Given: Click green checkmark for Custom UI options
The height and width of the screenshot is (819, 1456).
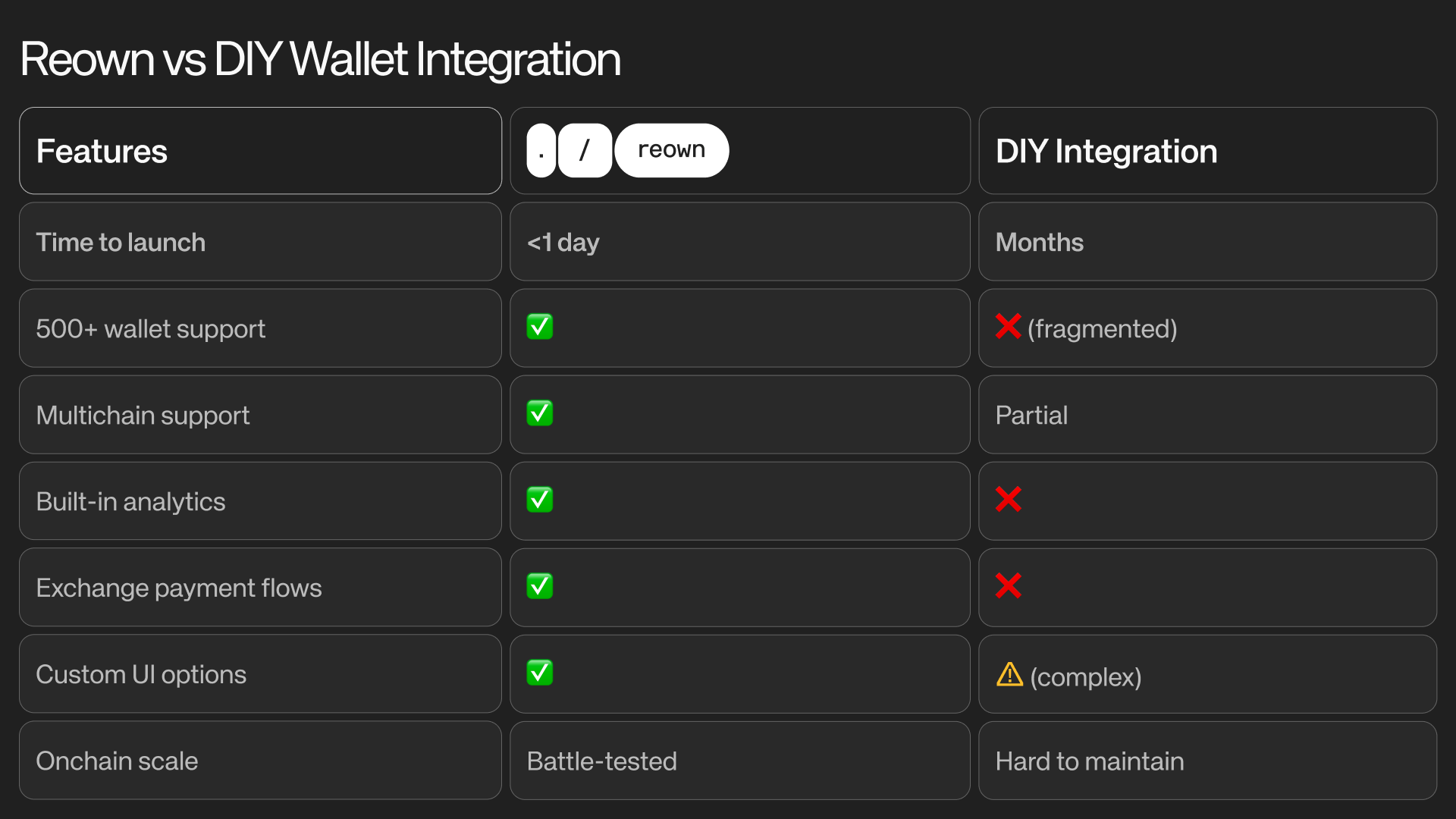Looking at the screenshot, I should point(540,673).
